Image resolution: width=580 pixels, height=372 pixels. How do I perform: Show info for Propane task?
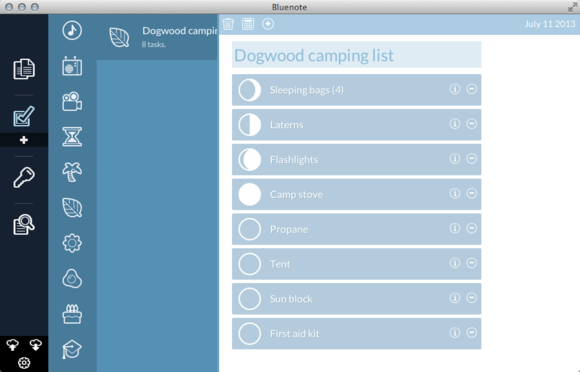click(x=455, y=228)
